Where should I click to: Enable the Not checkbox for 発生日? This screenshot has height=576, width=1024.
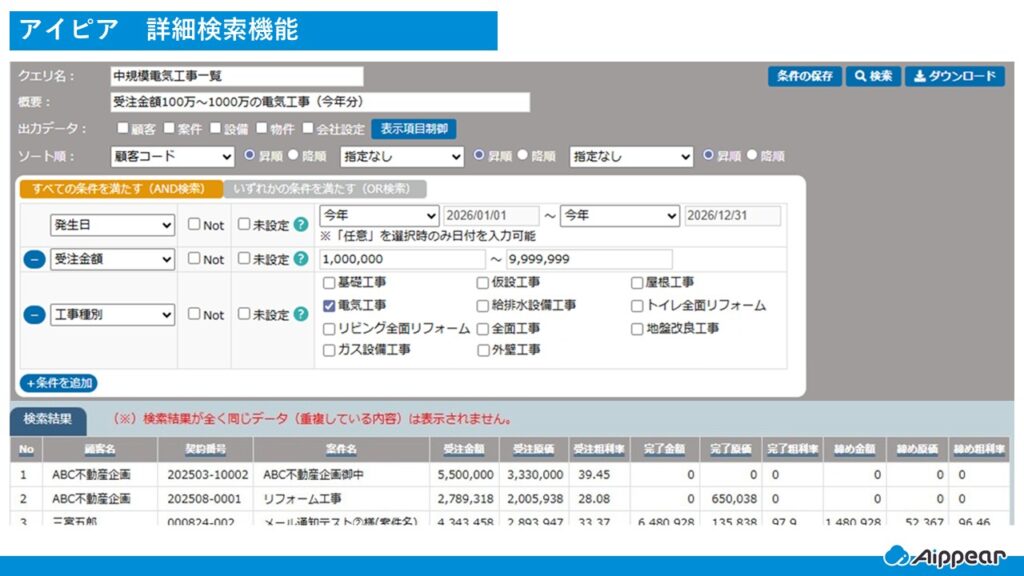pyautogui.click(x=194, y=225)
